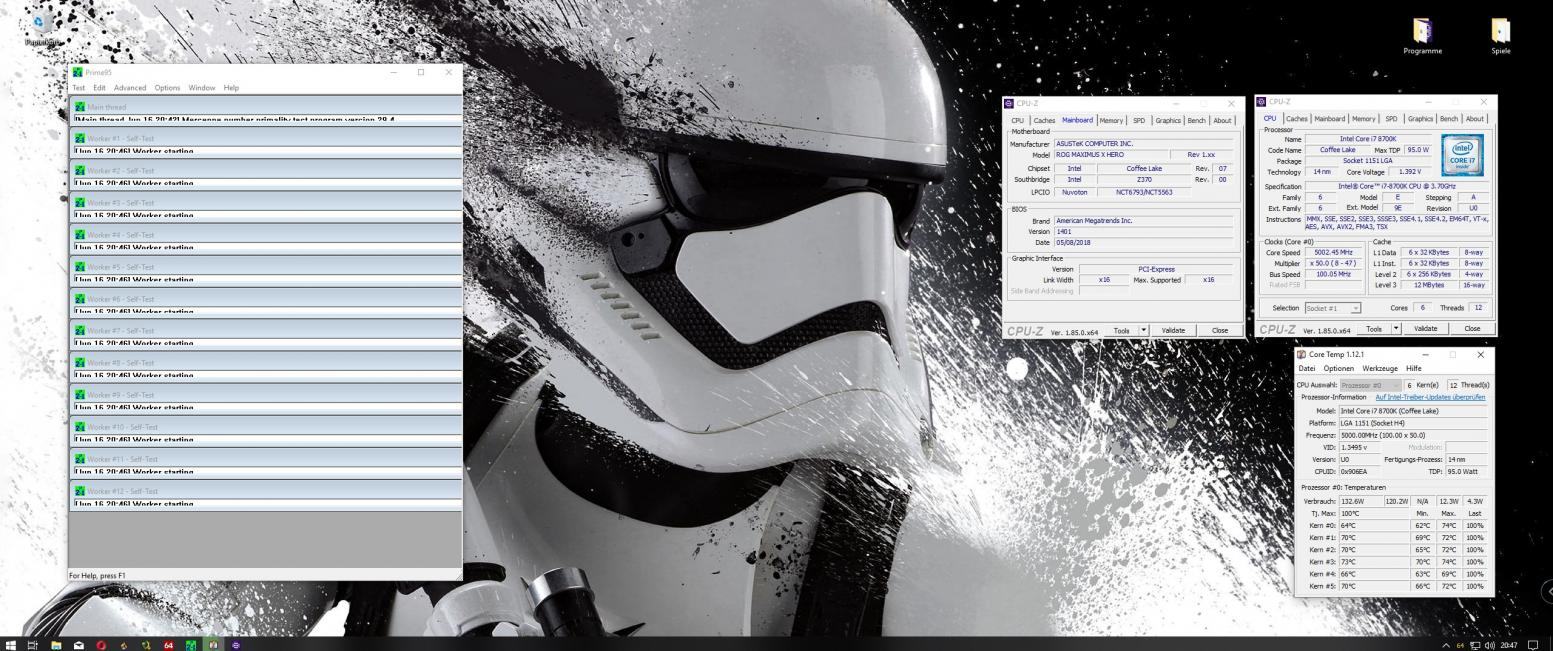Click the Worker #6 Self-Test window icon
The width and height of the screenshot is (1553, 651).
(x=80, y=299)
